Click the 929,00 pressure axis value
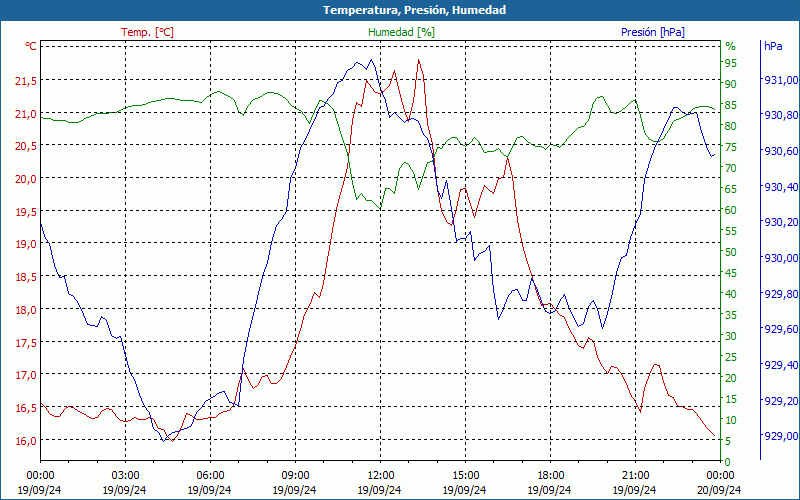Viewport: 800px width, 500px height. coord(781,435)
